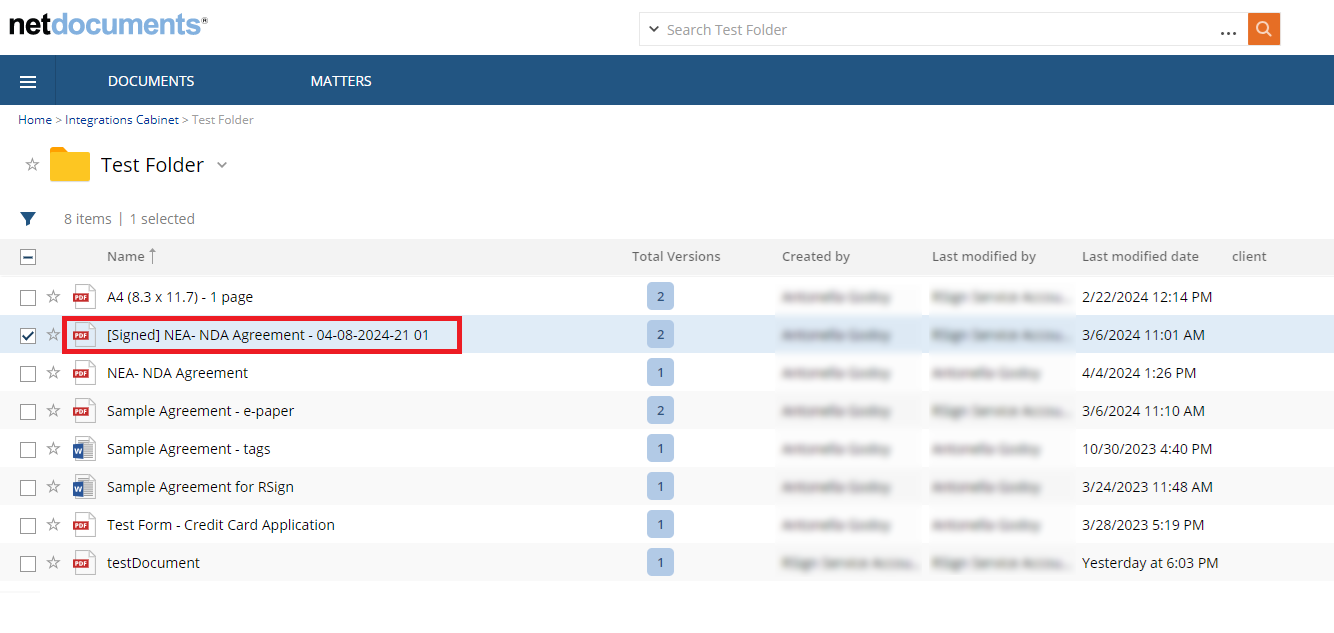Screen dimensions: 1334x633
Task: Sort by Last modified date column header
Action: pos(1140,257)
